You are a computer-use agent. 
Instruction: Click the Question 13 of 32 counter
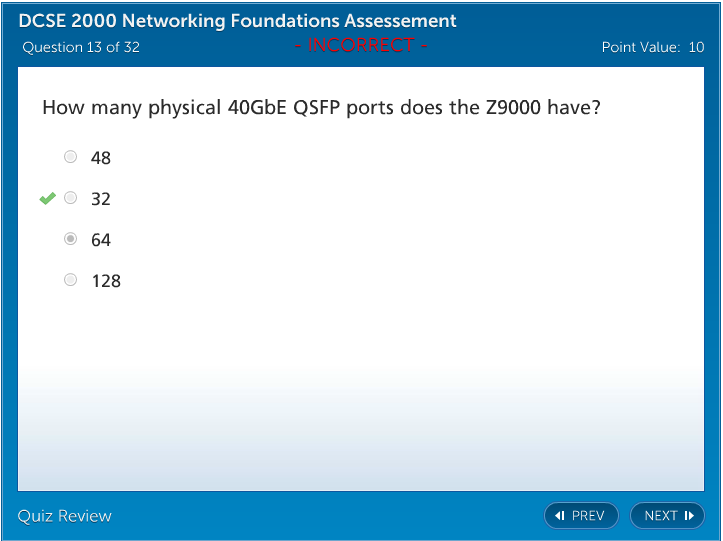81,47
